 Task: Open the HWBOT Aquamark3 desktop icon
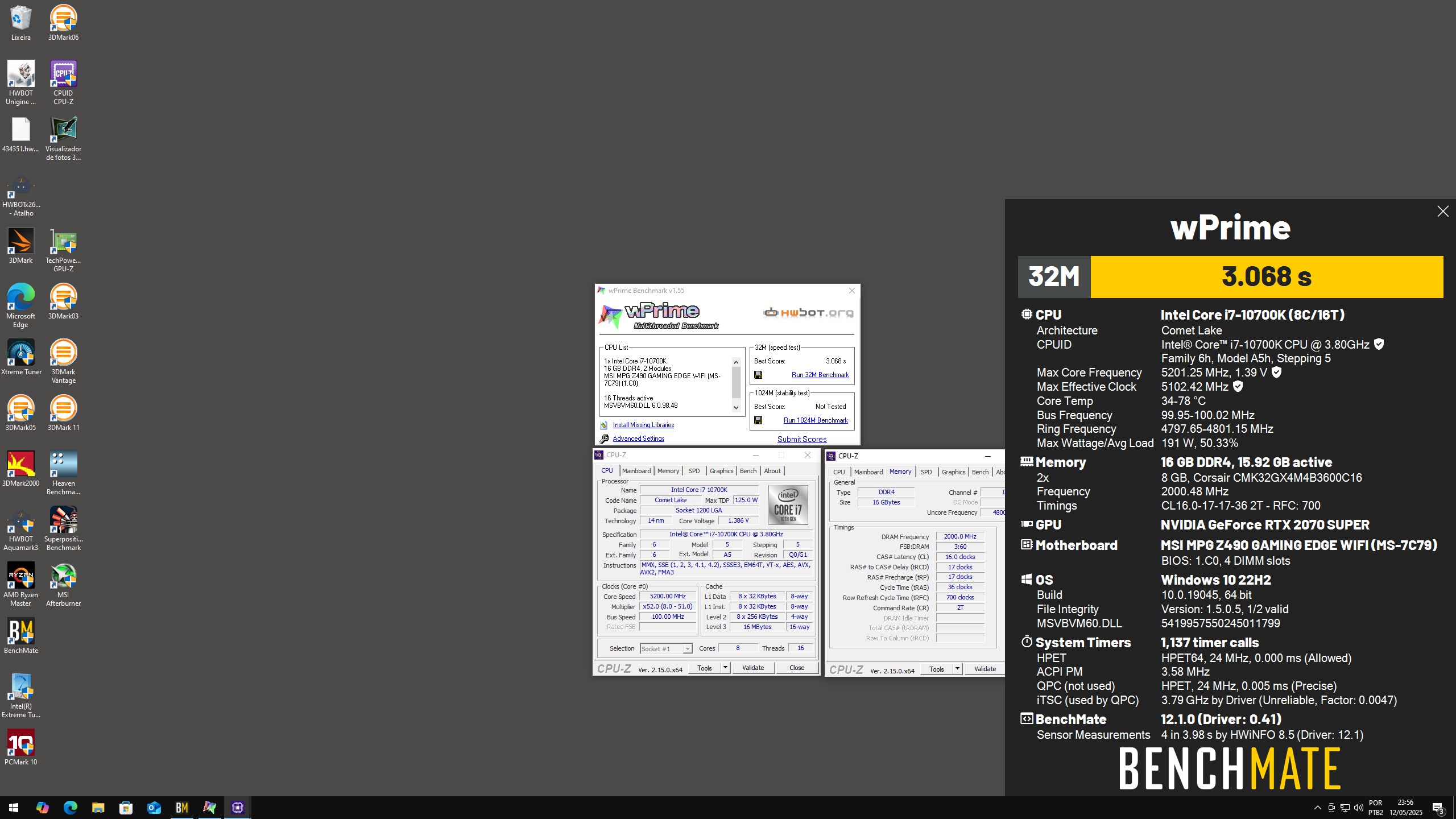20,528
